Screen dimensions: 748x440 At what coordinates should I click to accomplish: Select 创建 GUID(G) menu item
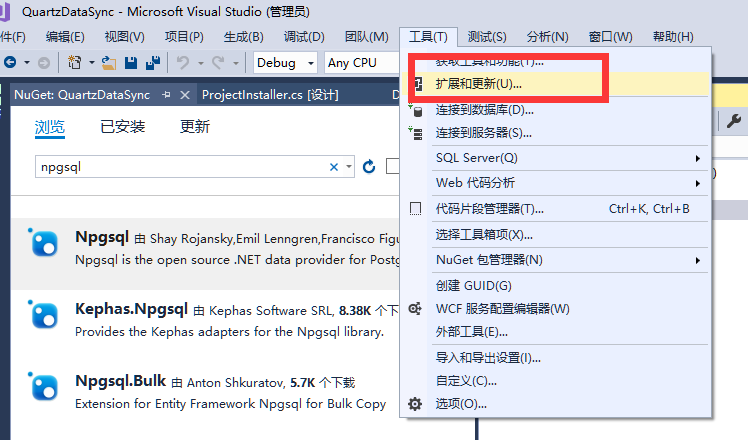[x=556, y=286]
